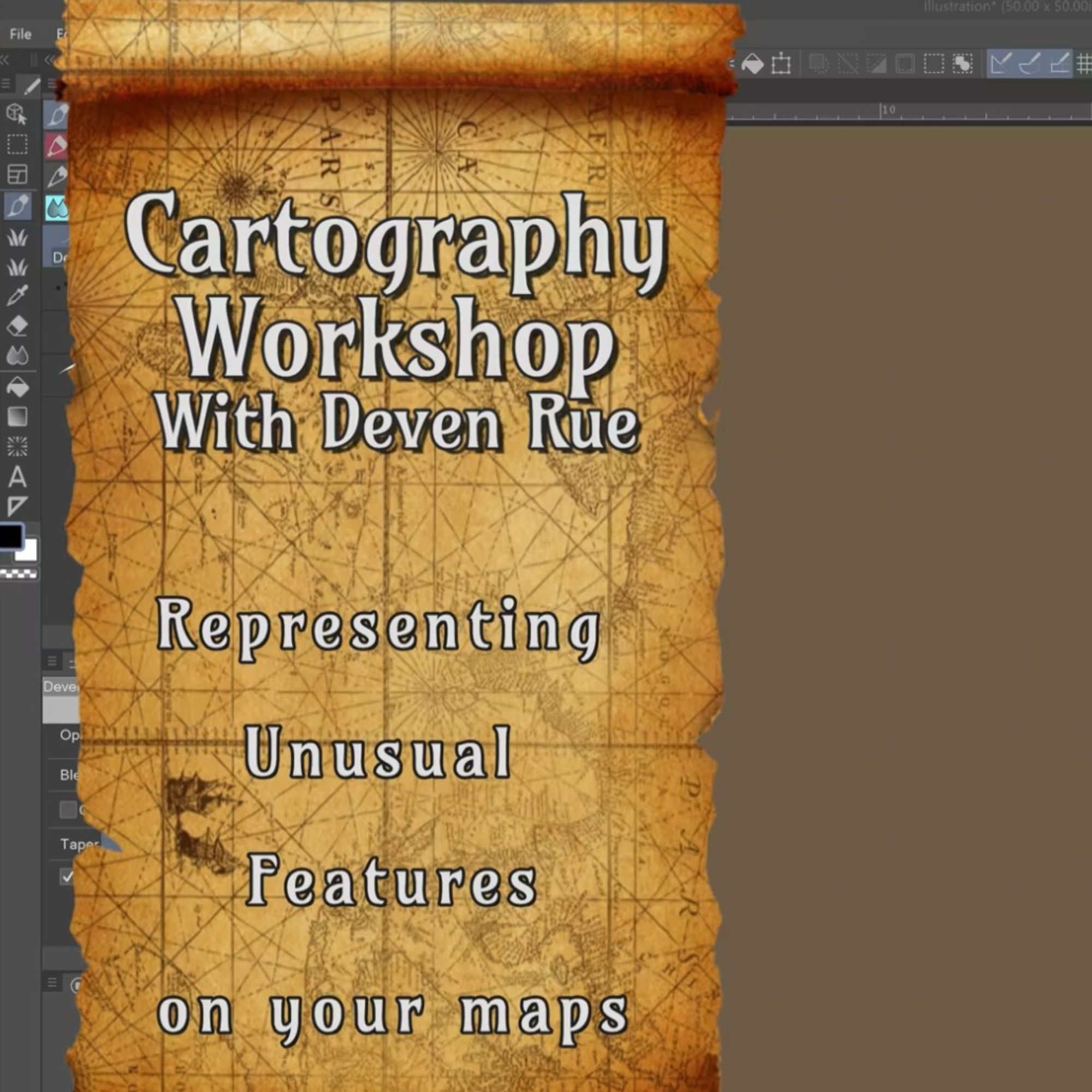Screen dimensions: 1092x1092
Task: Switch to the pen tab in Tool palette
Action: (32, 86)
